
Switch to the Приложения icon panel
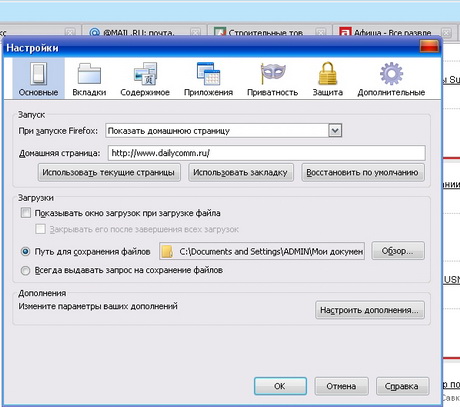[208, 74]
